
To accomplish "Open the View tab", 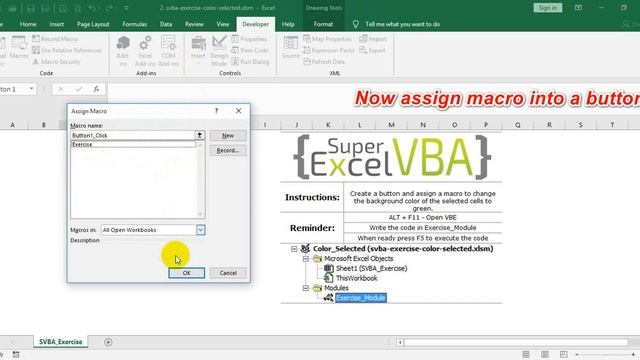I will pyautogui.click(x=222, y=24).
